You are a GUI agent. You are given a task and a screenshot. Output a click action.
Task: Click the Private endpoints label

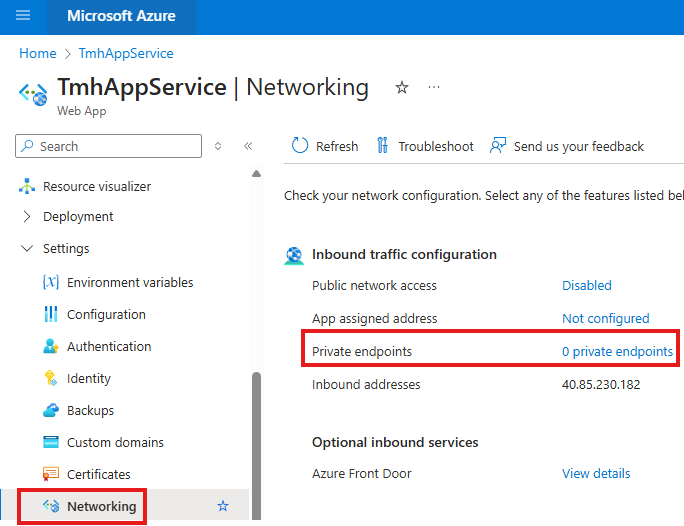click(x=362, y=352)
